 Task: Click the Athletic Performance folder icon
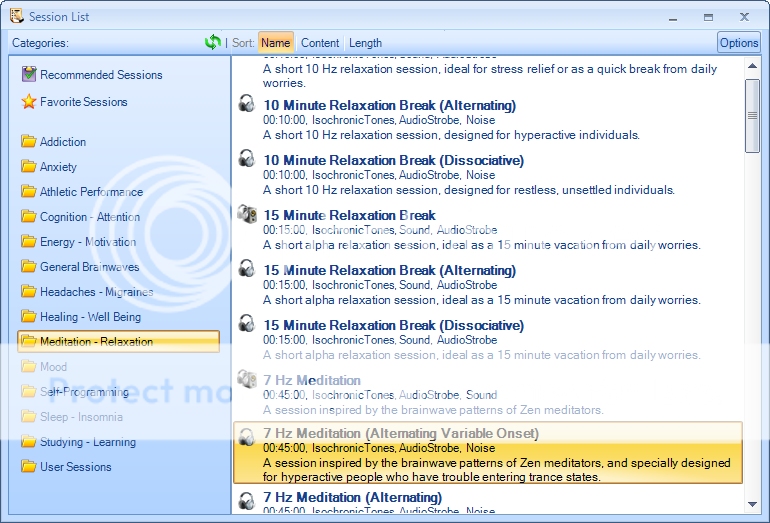[x=29, y=192]
